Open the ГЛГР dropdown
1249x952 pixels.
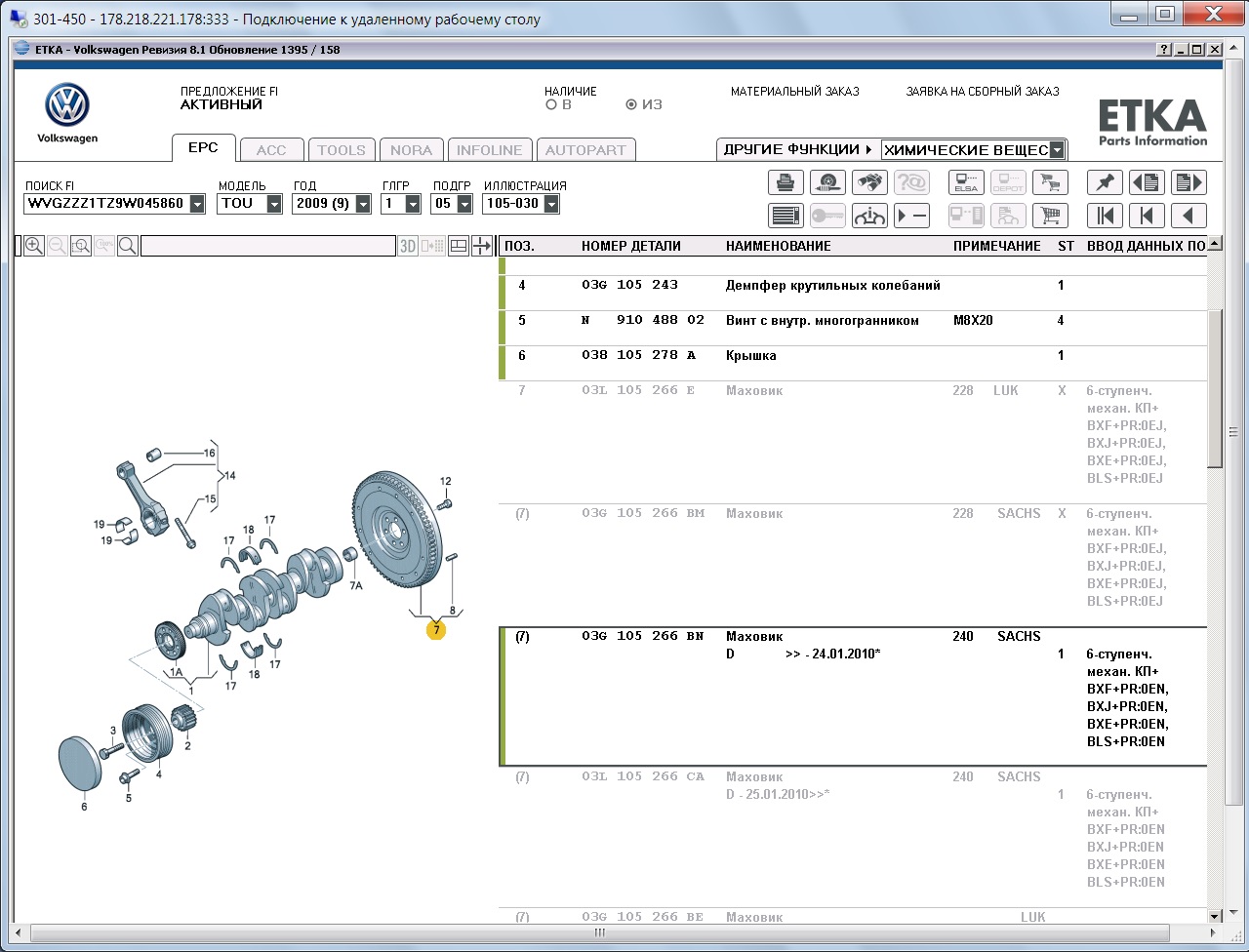pos(413,204)
